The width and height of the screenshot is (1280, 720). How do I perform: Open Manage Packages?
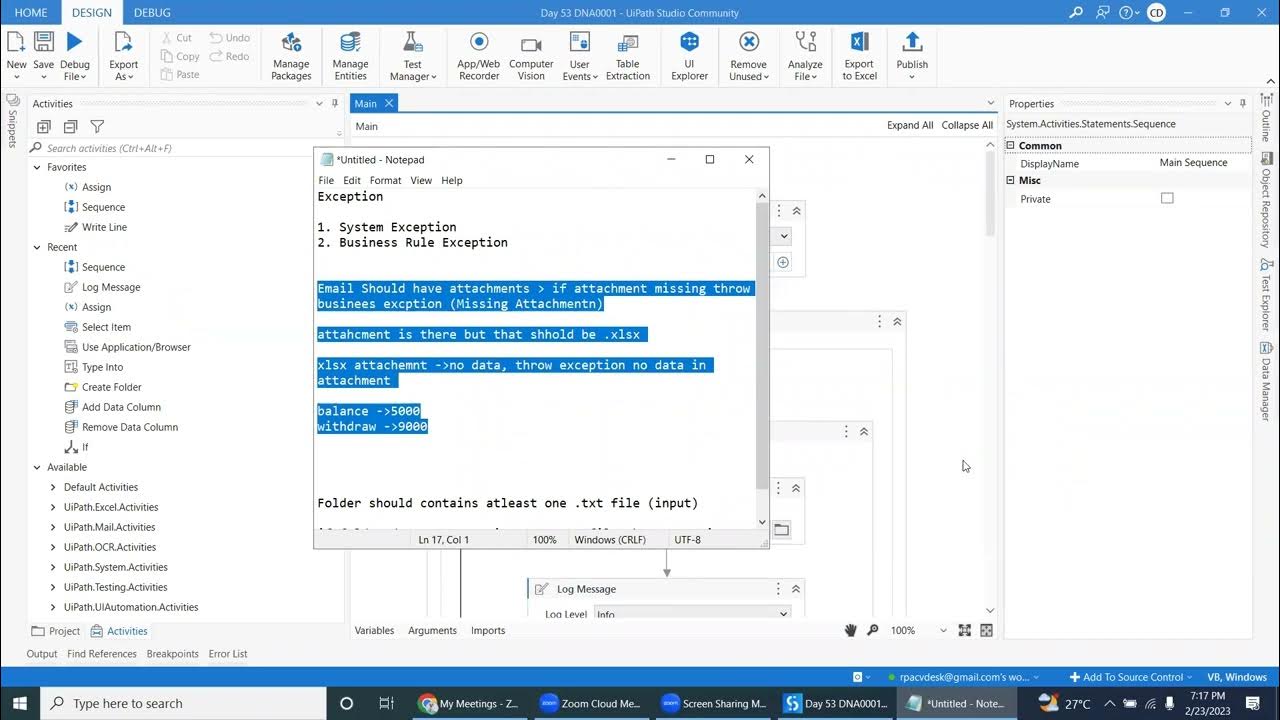(291, 56)
